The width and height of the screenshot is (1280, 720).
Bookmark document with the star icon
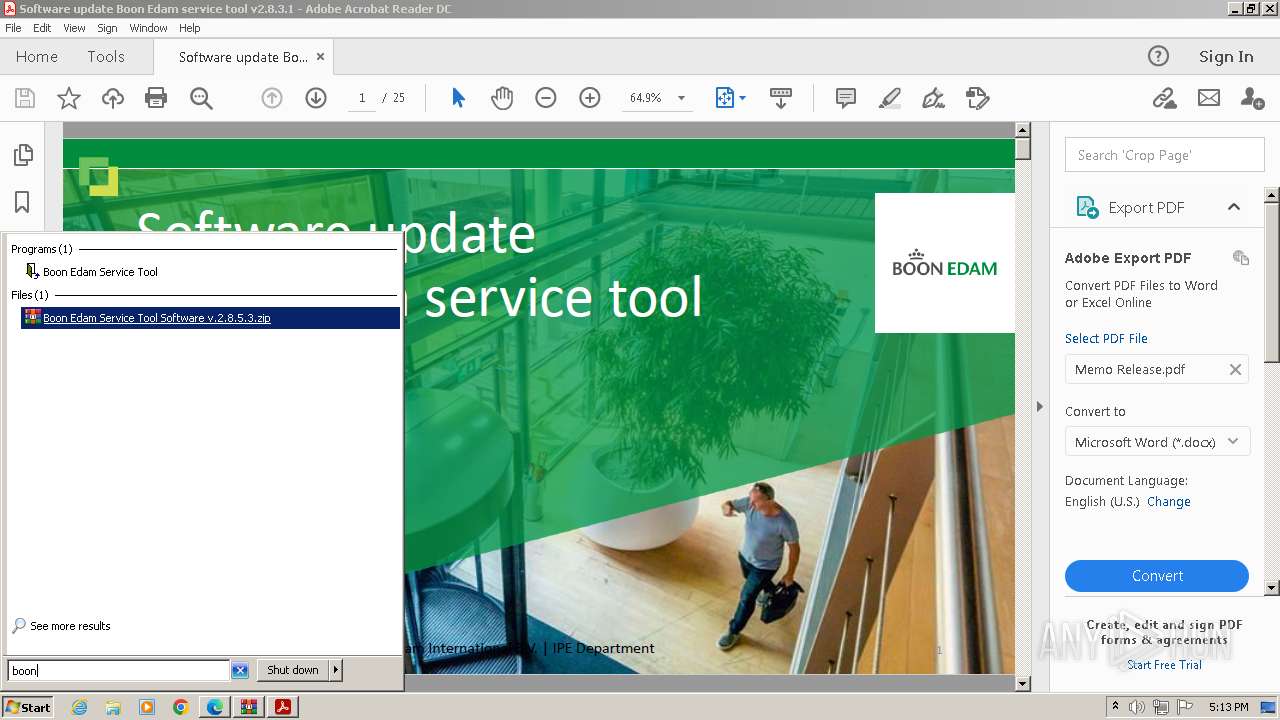[69, 98]
